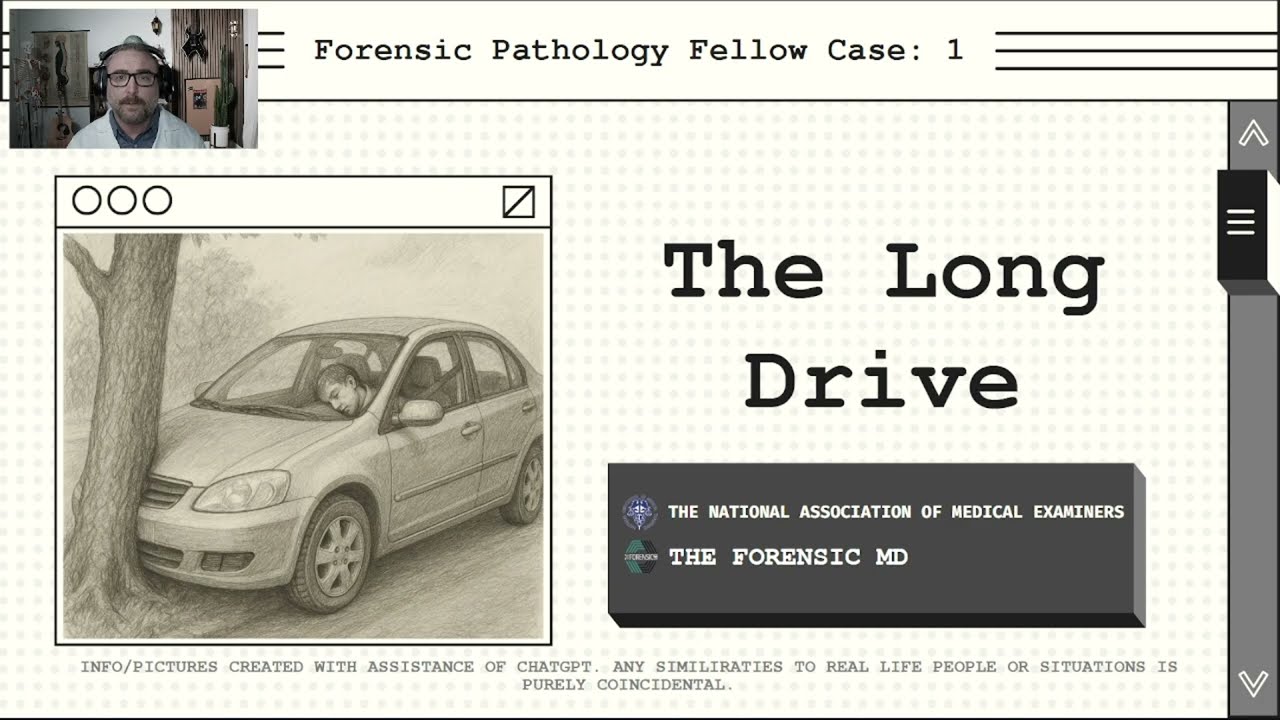Click the scroll down chevron arrow
The width and height of the screenshot is (1280, 720).
(x=1253, y=683)
